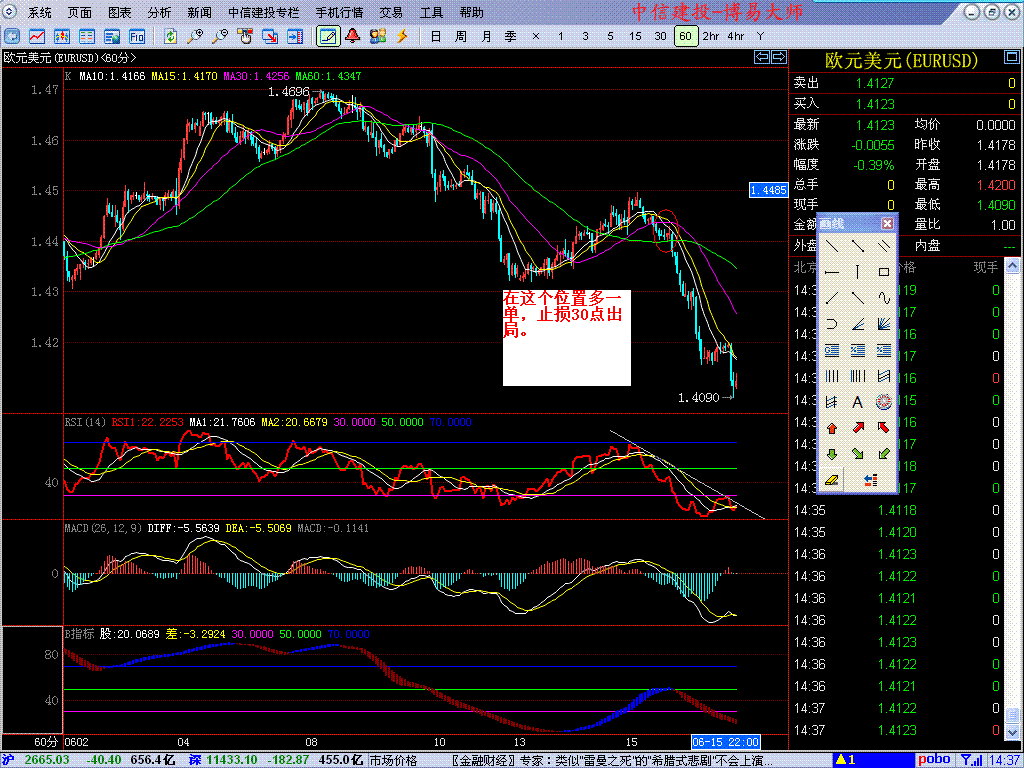The image size is (1024, 768).
Task: Select the vertical line drawing tool
Action: pos(858,272)
